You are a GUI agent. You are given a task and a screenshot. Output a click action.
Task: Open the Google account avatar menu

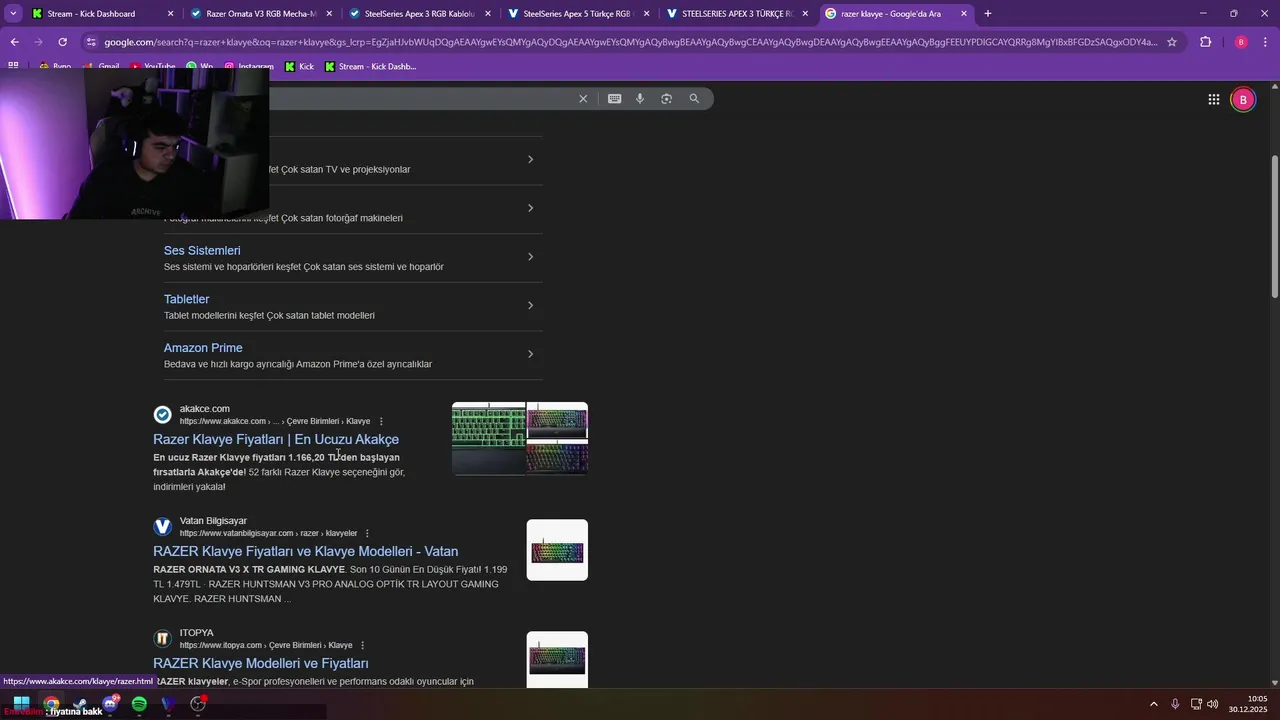pyautogui.click(x=1243, y=99)
